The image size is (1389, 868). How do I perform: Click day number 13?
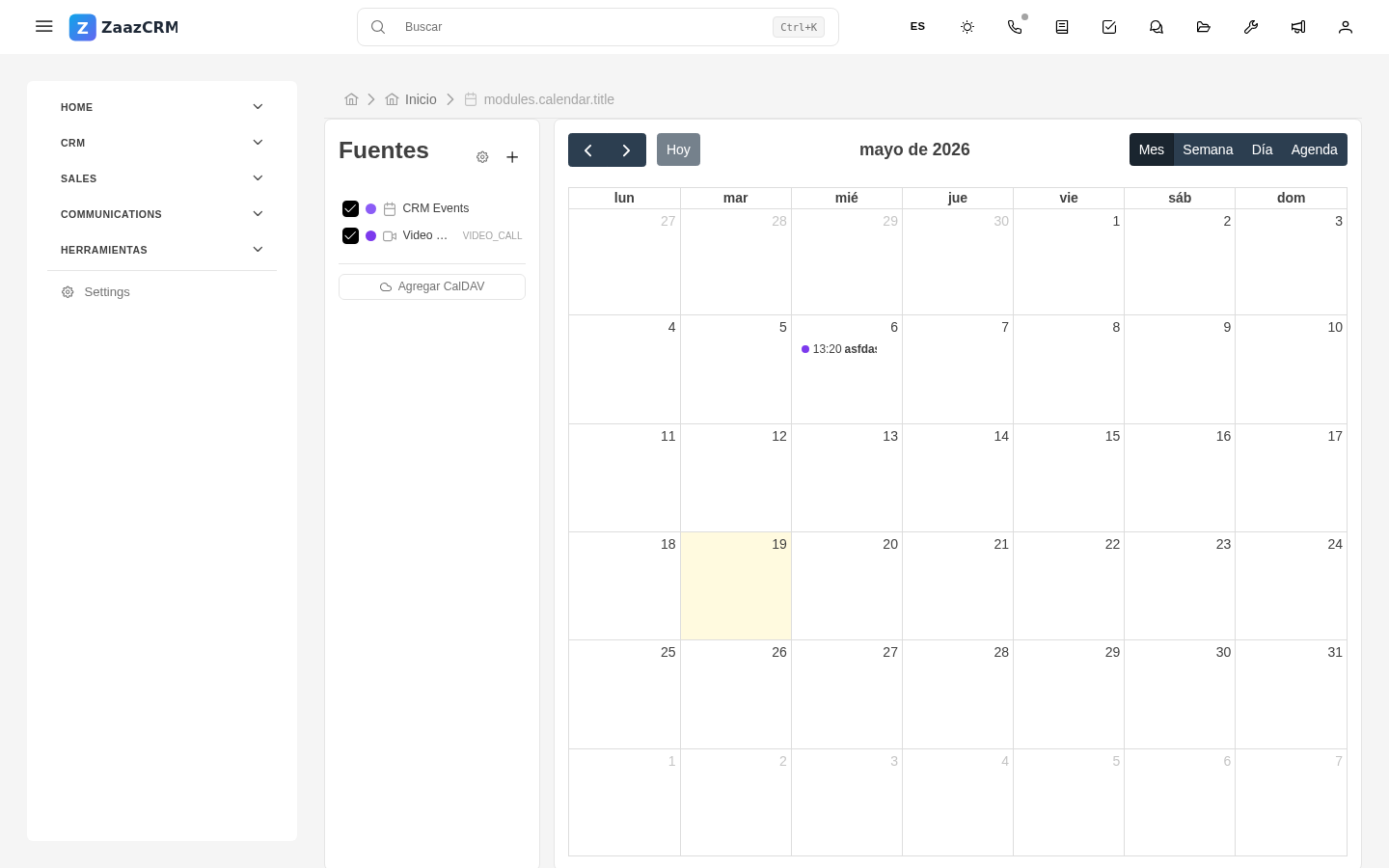pyautogui.click(x=890, y=436)
